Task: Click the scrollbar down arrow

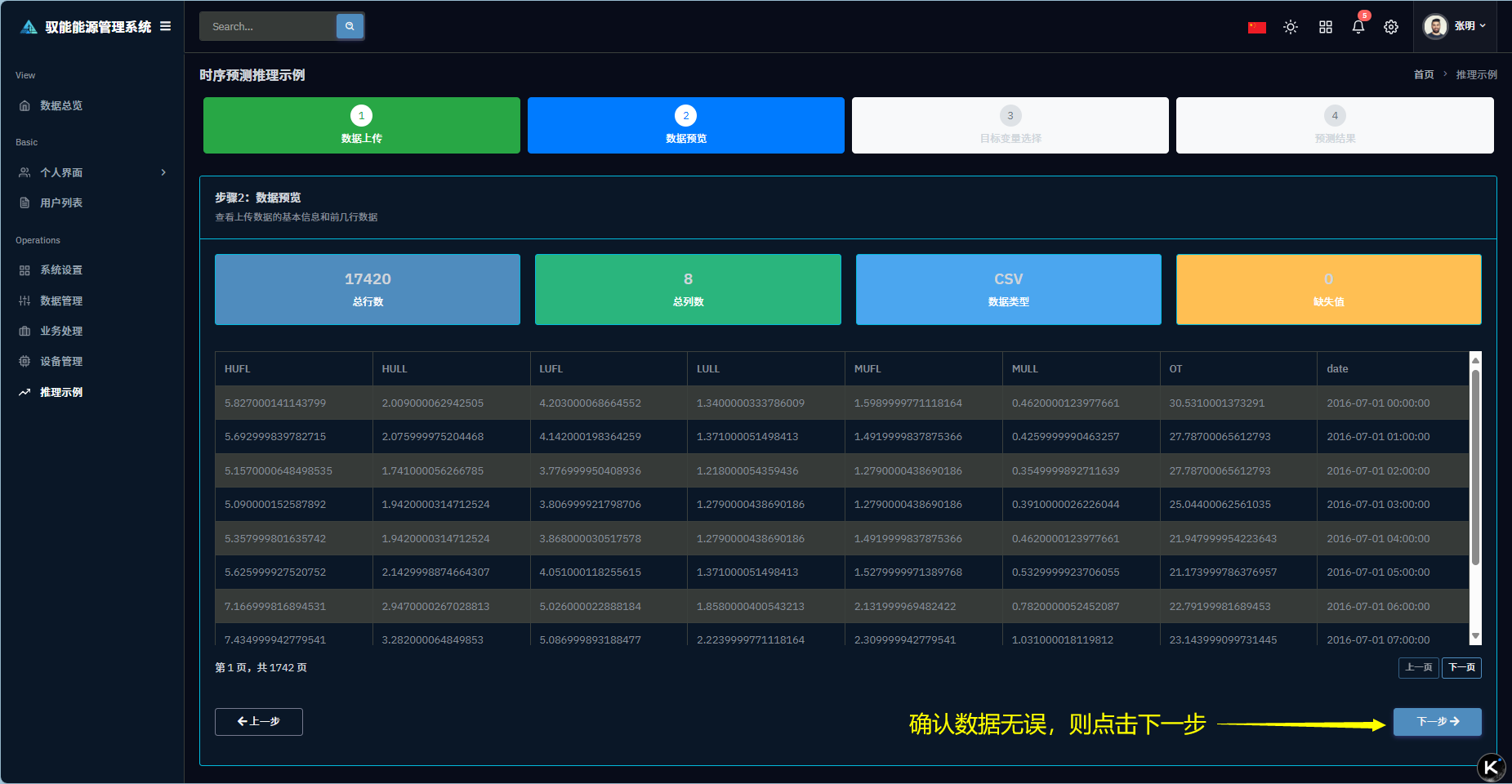Action: pyautogui.click(x=1475, y=636)
